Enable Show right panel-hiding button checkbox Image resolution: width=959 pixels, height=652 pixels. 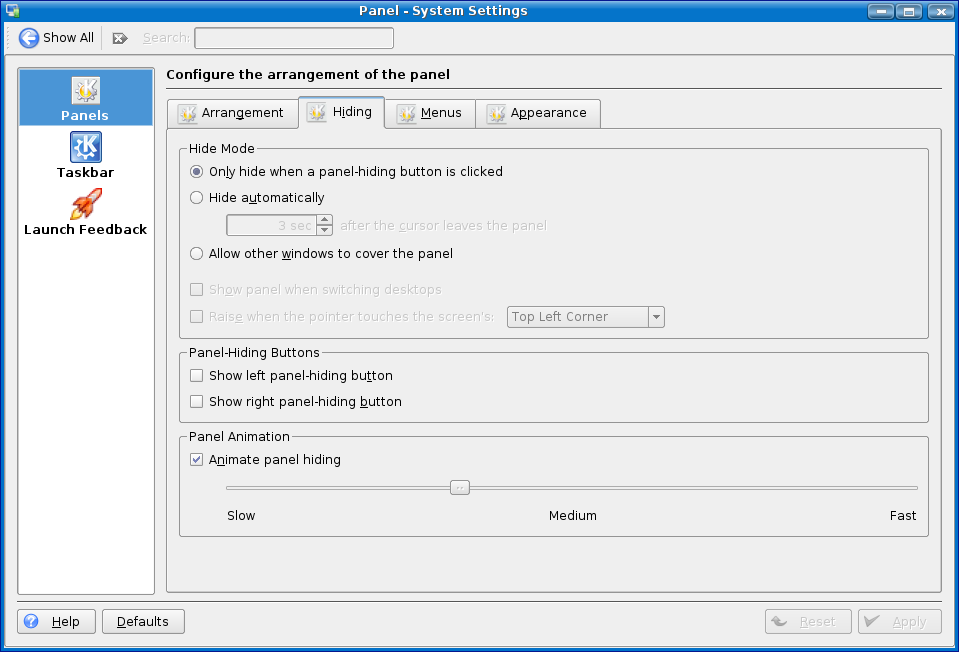point(197,402)
